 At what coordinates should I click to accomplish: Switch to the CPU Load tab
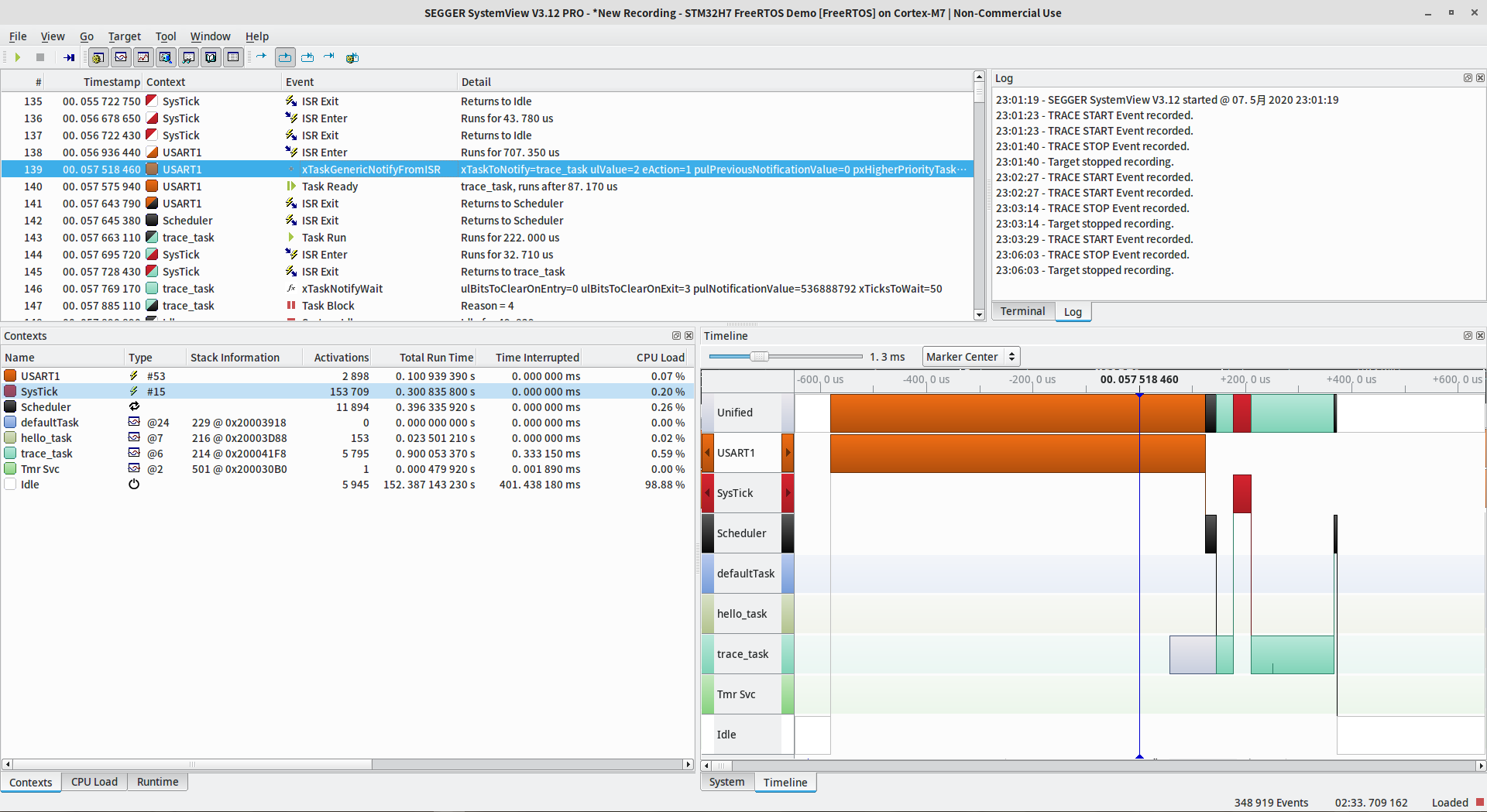94,782
